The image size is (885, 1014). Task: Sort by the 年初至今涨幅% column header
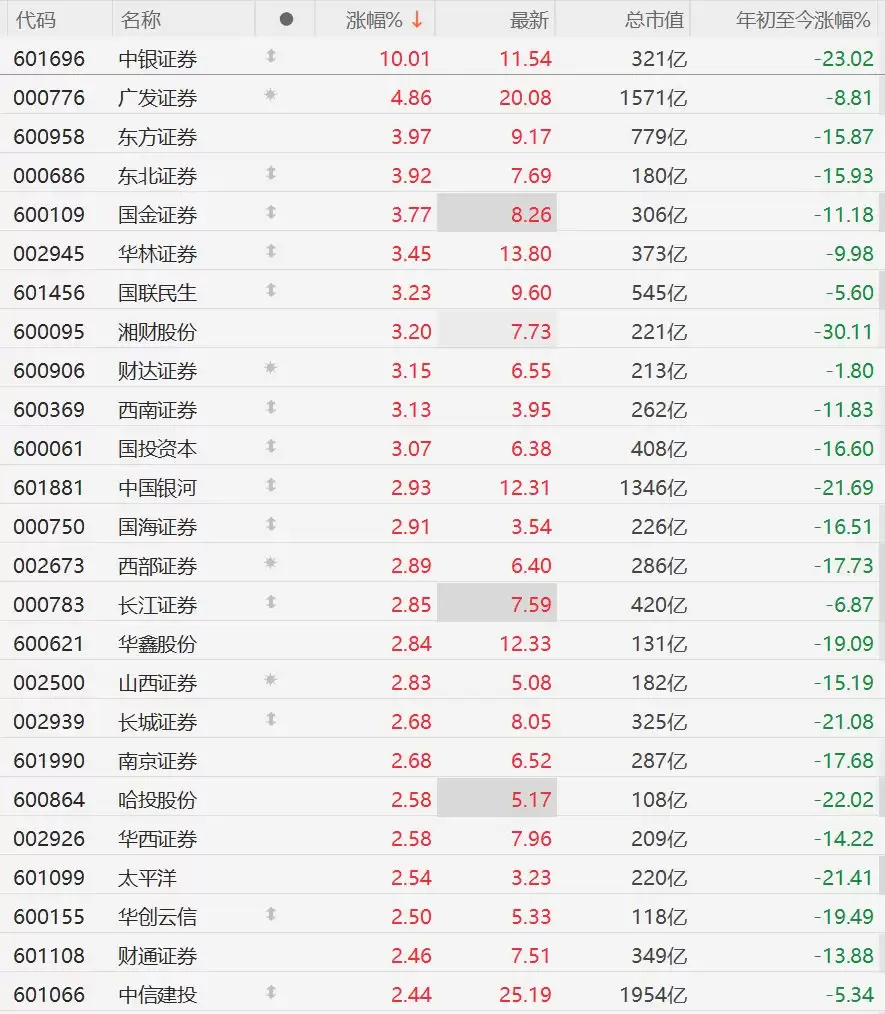pos(803,20)
